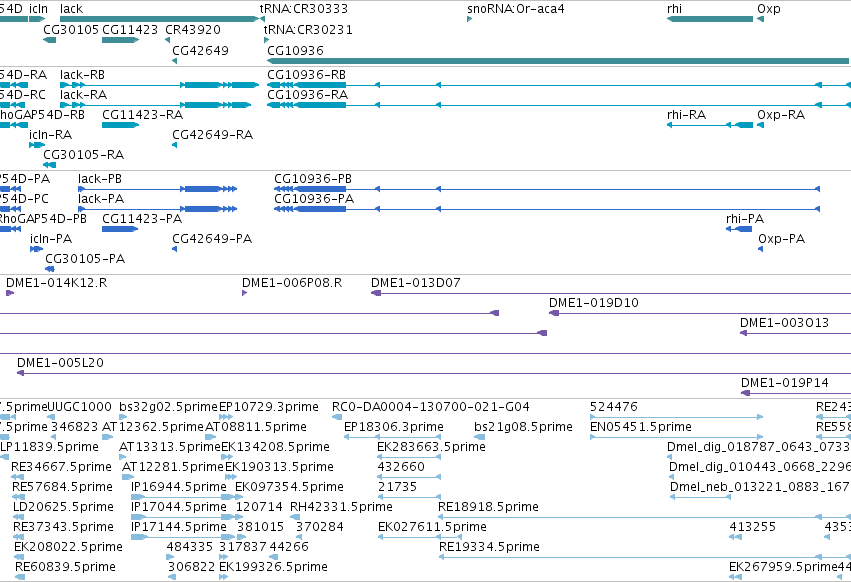Image resolution: width=851 pixels, height=582 pixels.
Task: Select the CG11423 gene label
Action: 130,30
